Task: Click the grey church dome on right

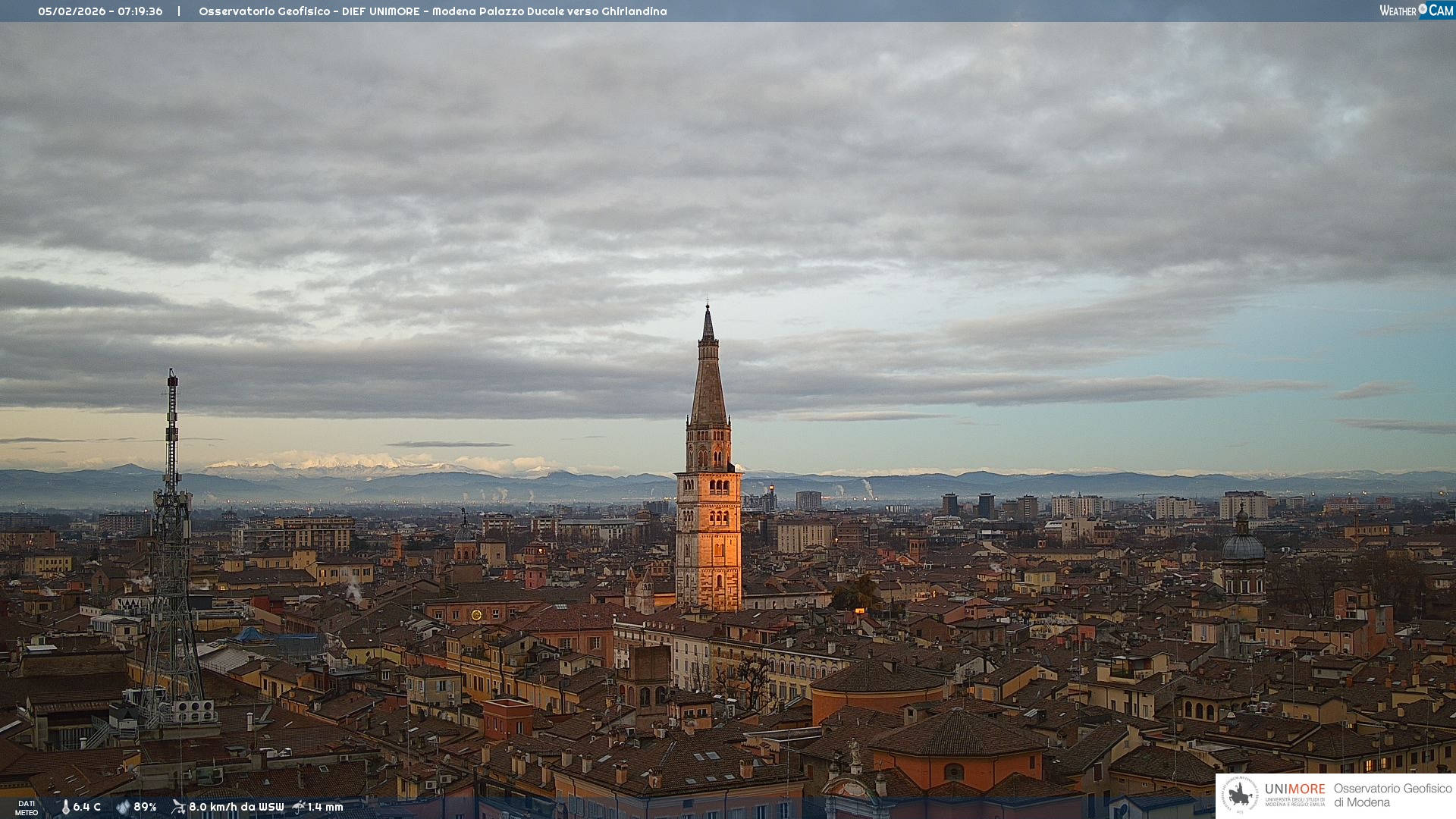Action: point(1243,546)
